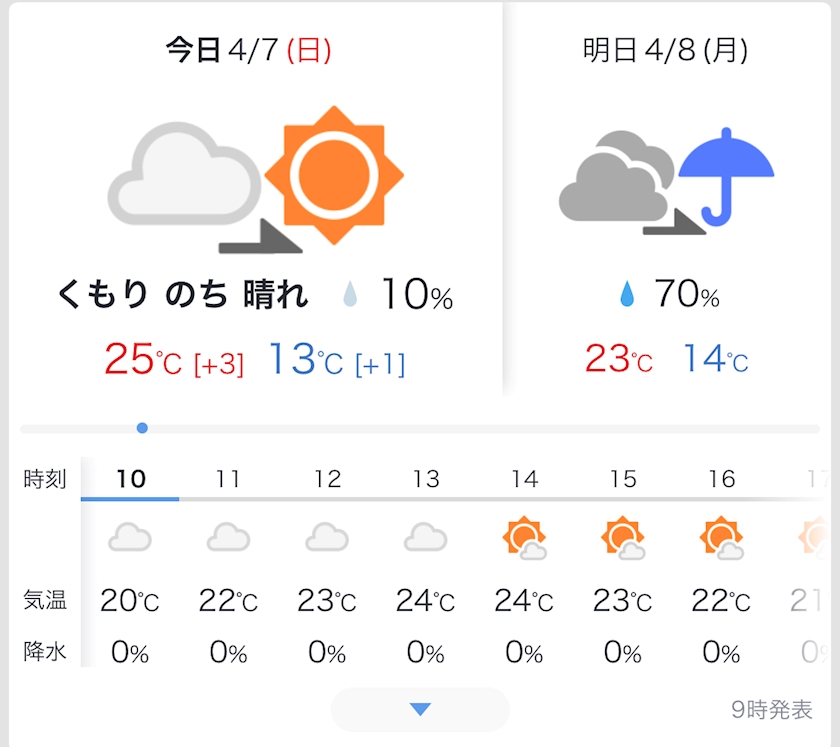
Task: Click the blue dot on timeline slider
Action: pyautogui.click(x=142, y=428)
